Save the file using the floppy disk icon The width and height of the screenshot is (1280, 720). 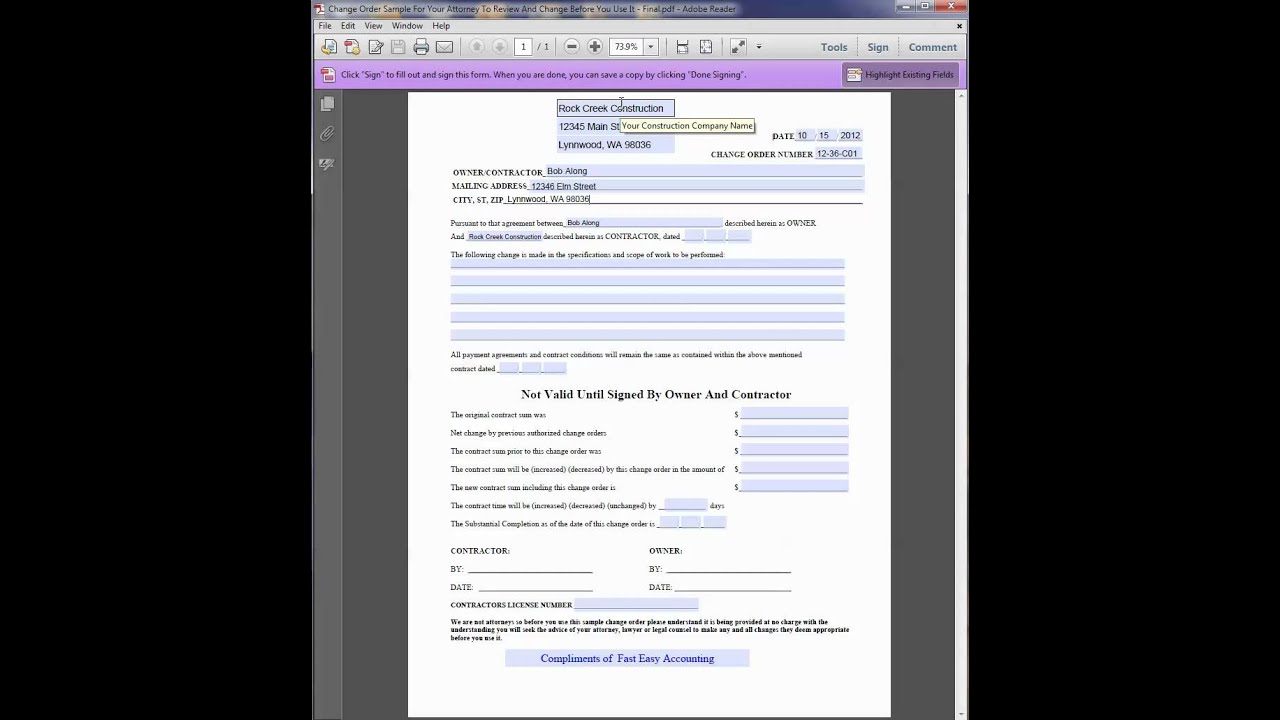tap(398, 47)
